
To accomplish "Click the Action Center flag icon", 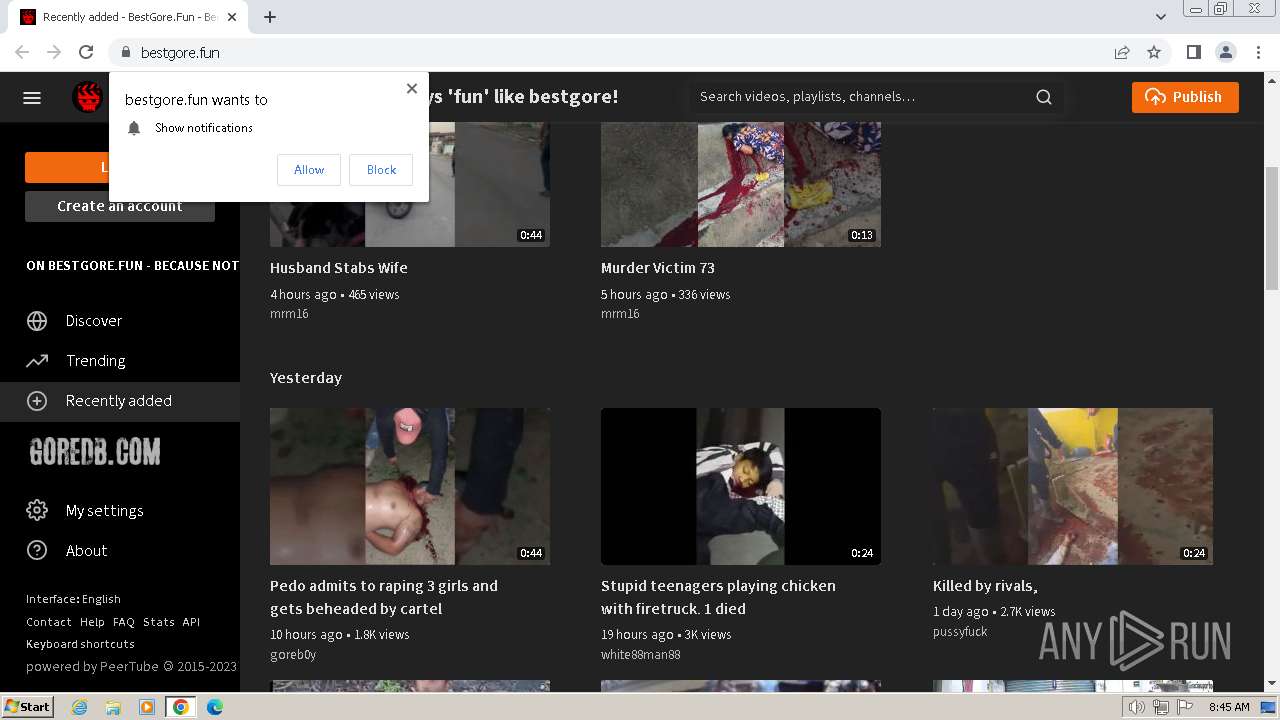I will click(x=1184, y=707).
